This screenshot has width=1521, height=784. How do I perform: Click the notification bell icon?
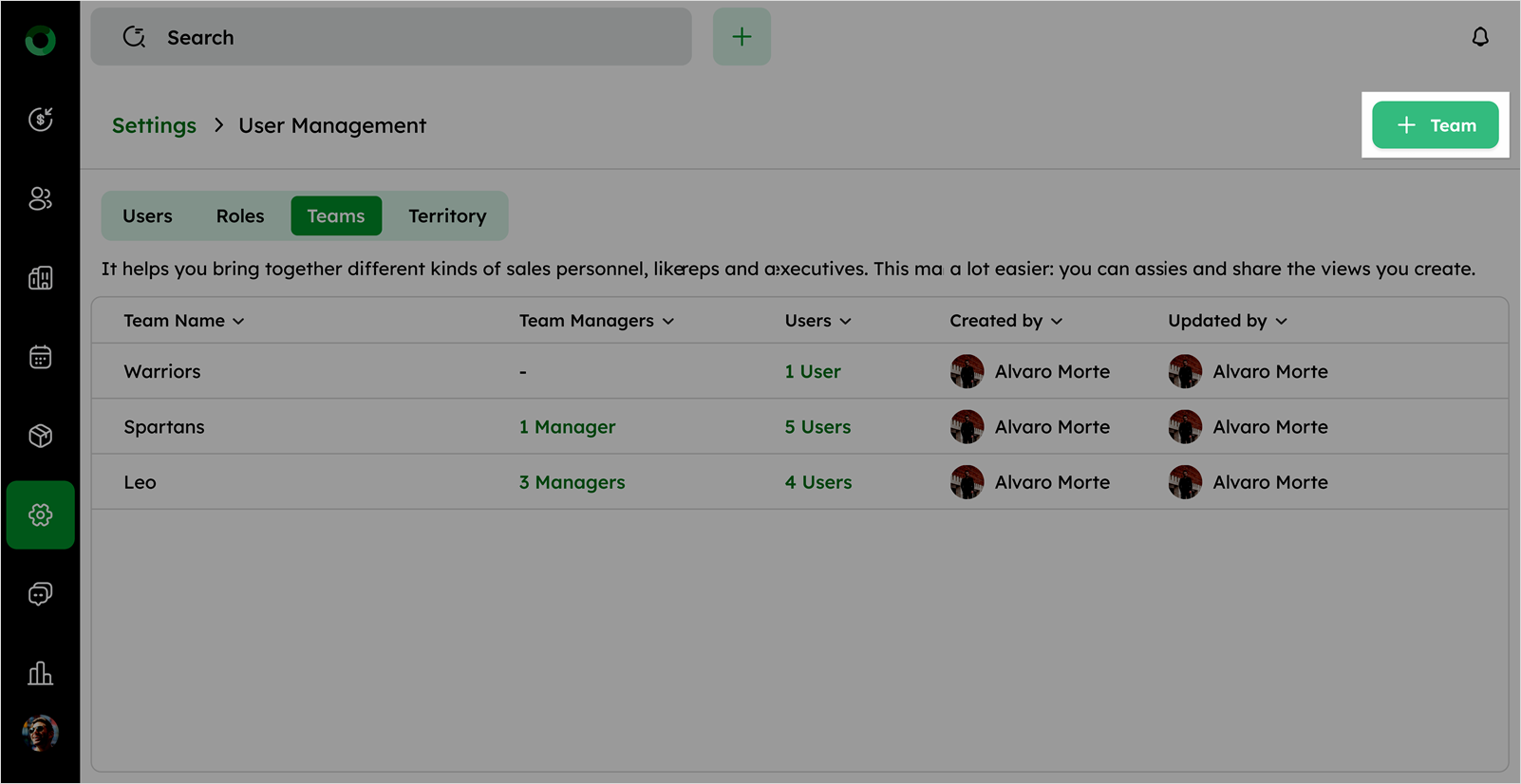1479,37
